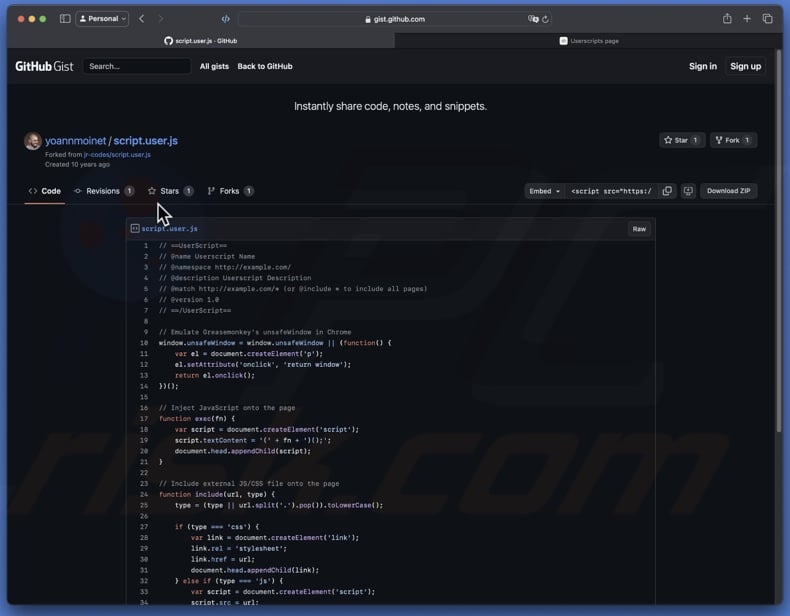Viewport: 790px width, 616px height.
Task: Click the '// ==UserScript==' comment line
Action: coord(193,246)
